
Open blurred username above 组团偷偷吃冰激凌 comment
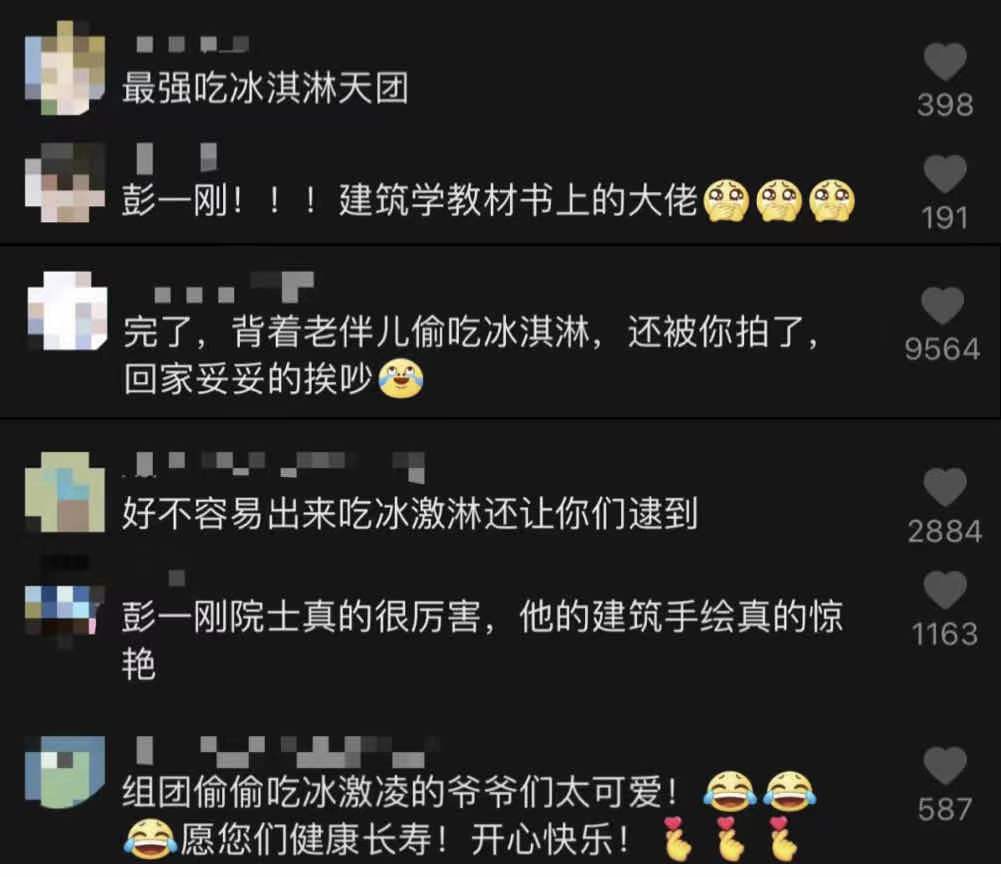click(x=289, y=751)
